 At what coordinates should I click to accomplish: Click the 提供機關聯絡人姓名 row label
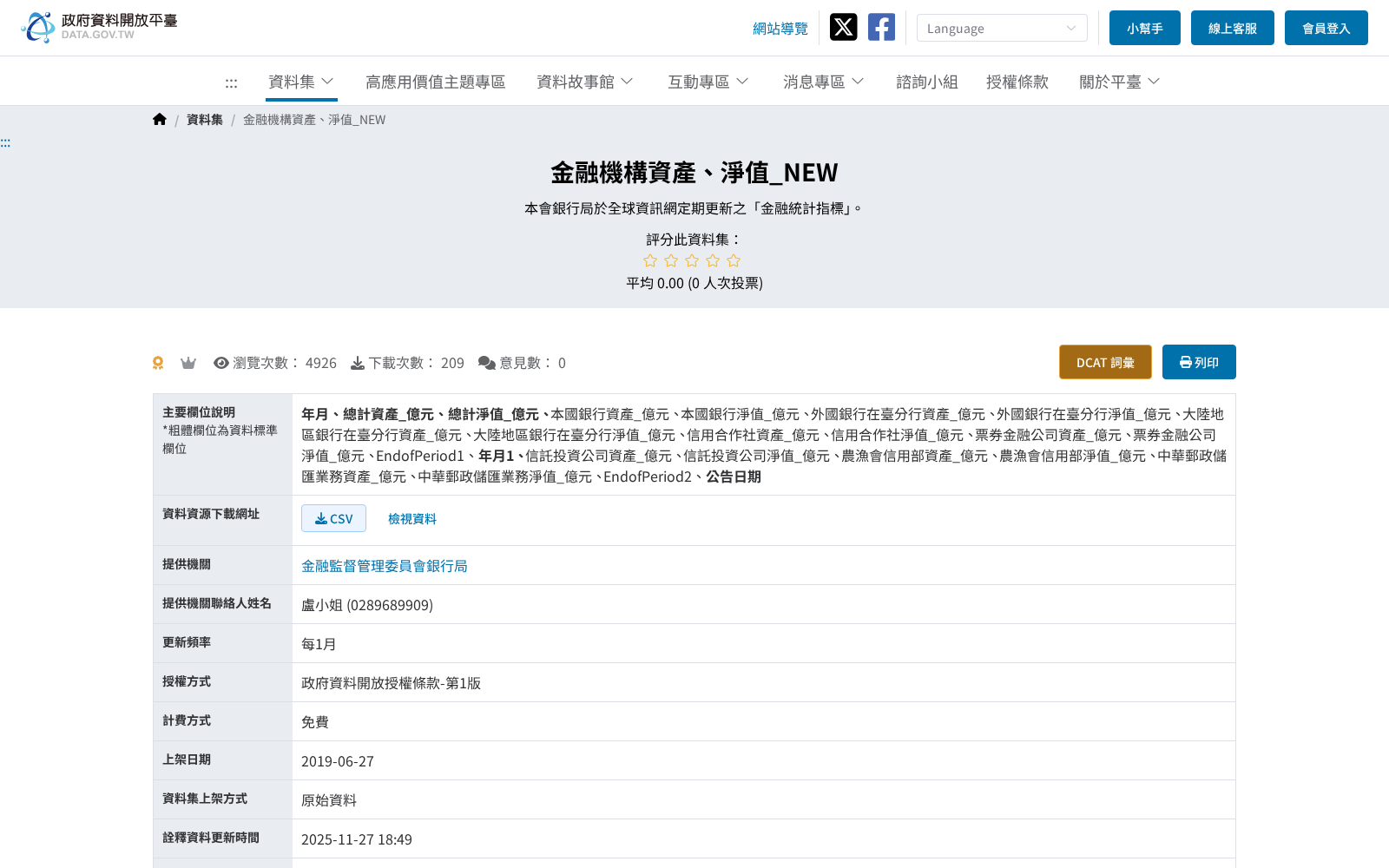[217, 603]
